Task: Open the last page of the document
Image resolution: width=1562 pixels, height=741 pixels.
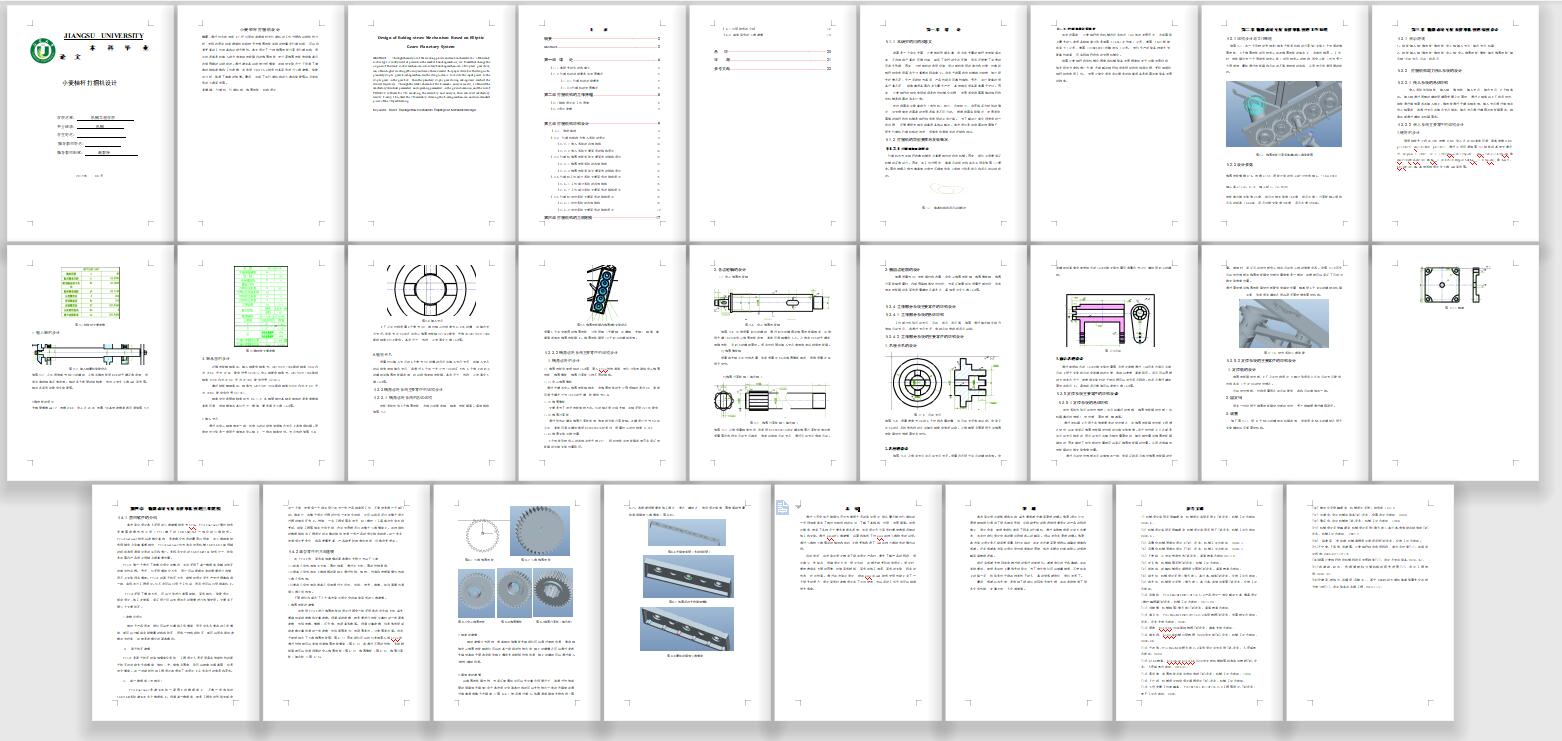Action: point(1370,602)
